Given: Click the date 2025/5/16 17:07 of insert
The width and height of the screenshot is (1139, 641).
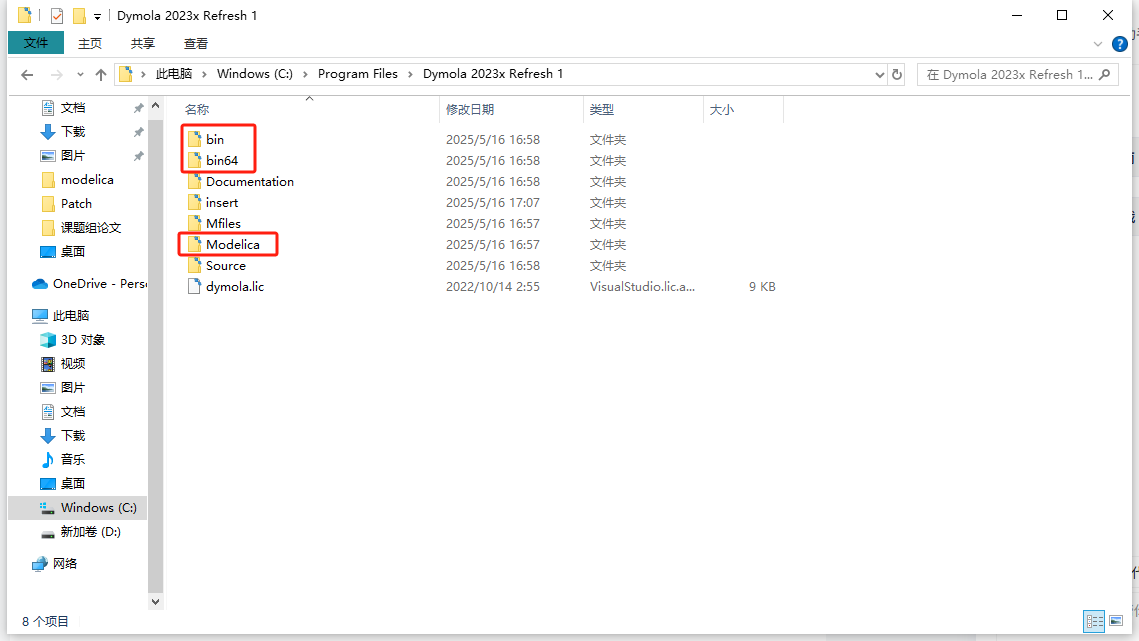Looking at the screenshot, I should 493,203.
